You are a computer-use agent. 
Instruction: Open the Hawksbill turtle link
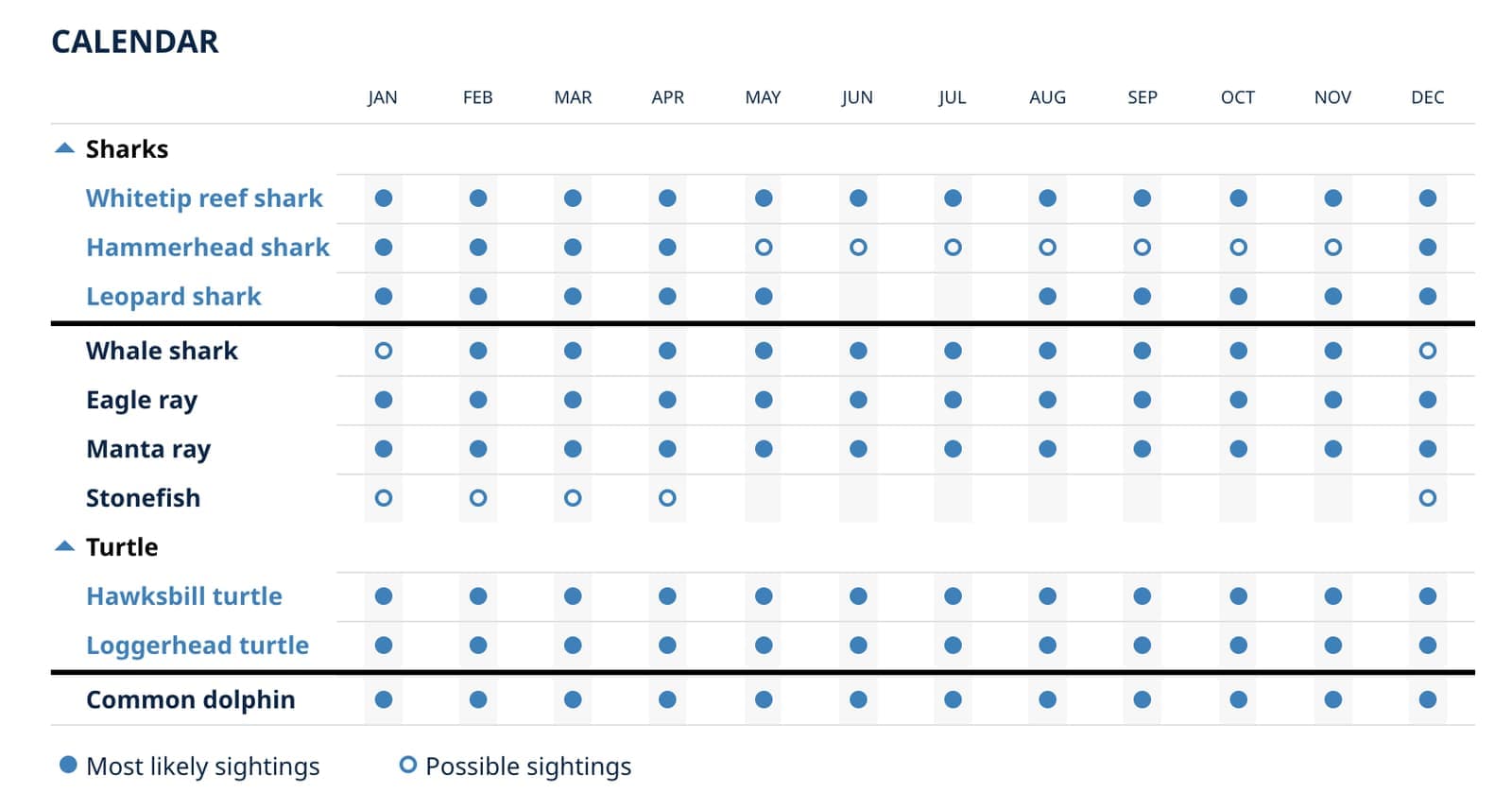[x=184, y=596]
